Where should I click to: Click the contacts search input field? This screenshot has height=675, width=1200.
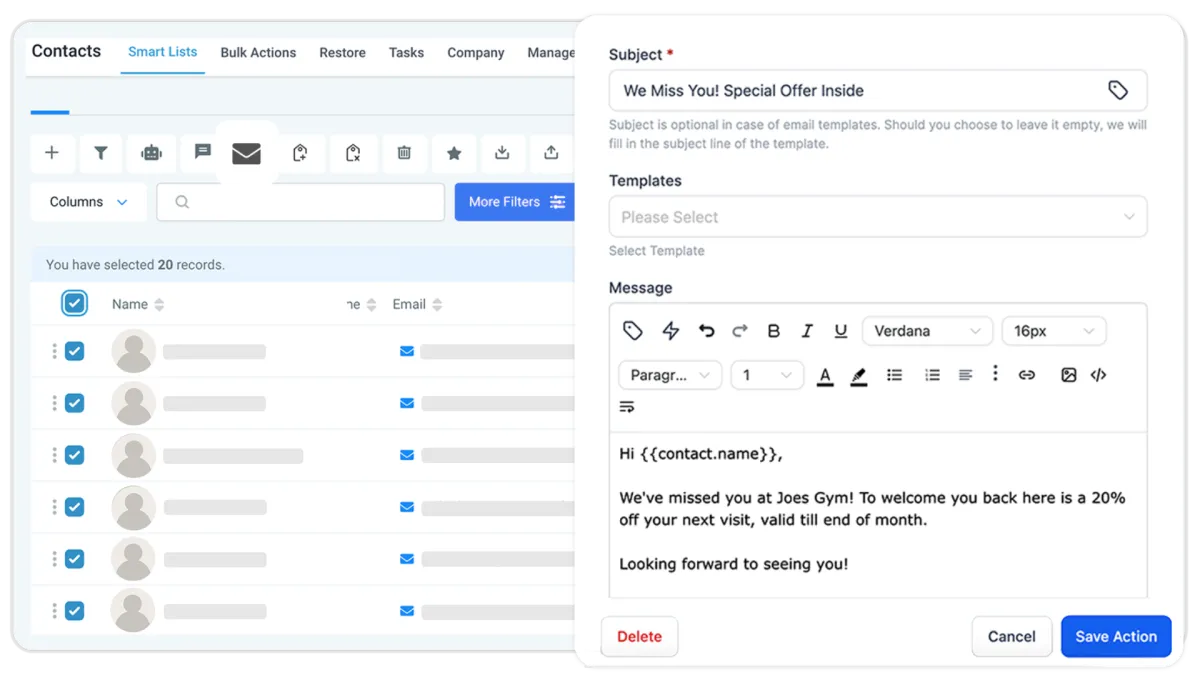pos(300,202)
